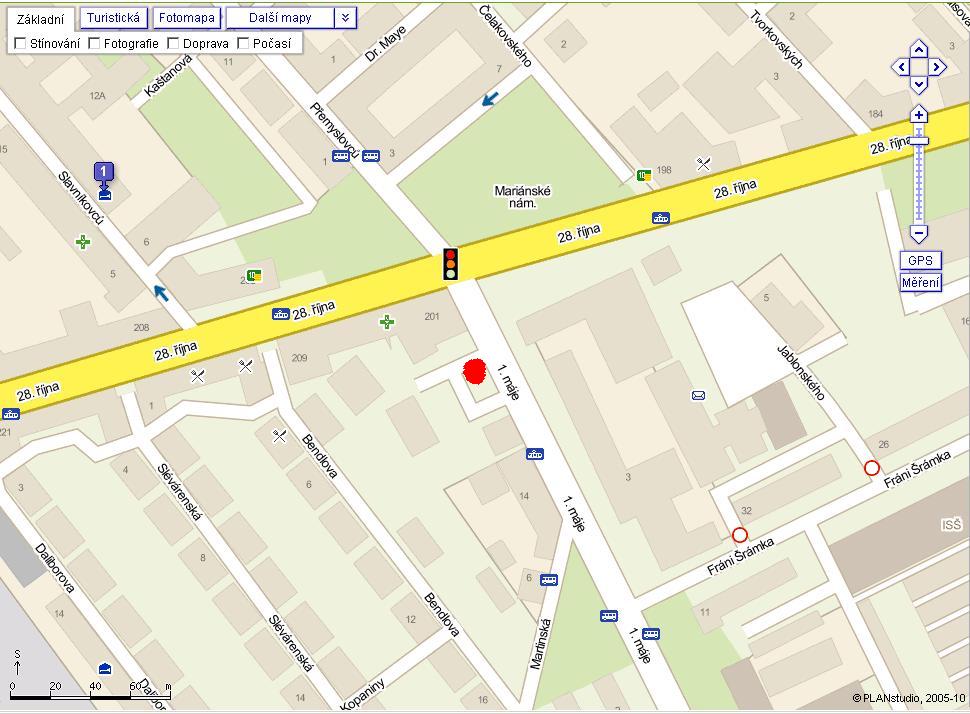
Task: Click the restaurant icon near number 198
Action: click(x=703, y=164)
